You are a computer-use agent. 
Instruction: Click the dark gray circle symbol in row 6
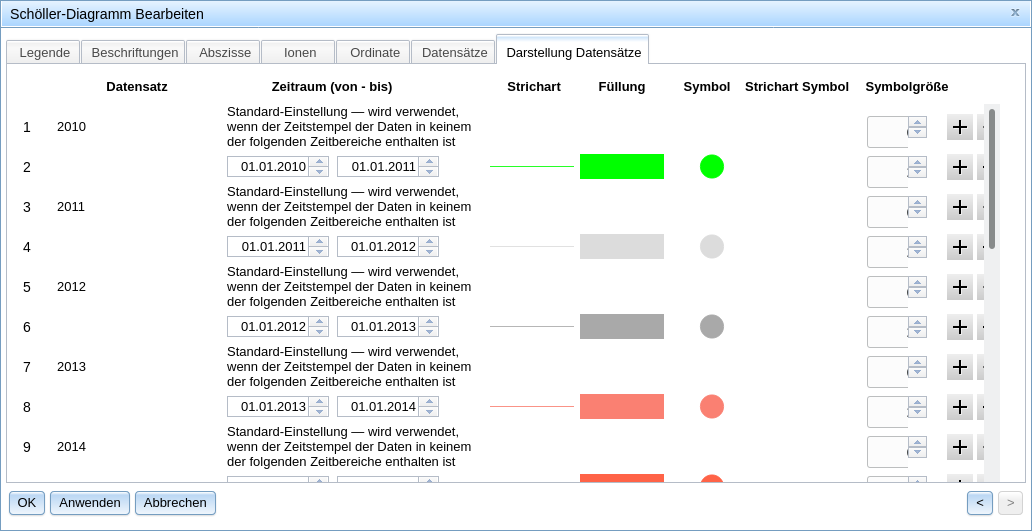pyautogui.click(x=711, y=327)
